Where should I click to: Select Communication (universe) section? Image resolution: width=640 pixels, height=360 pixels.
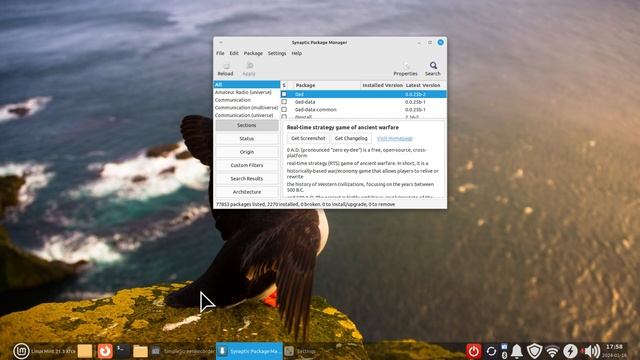[247, 115]
